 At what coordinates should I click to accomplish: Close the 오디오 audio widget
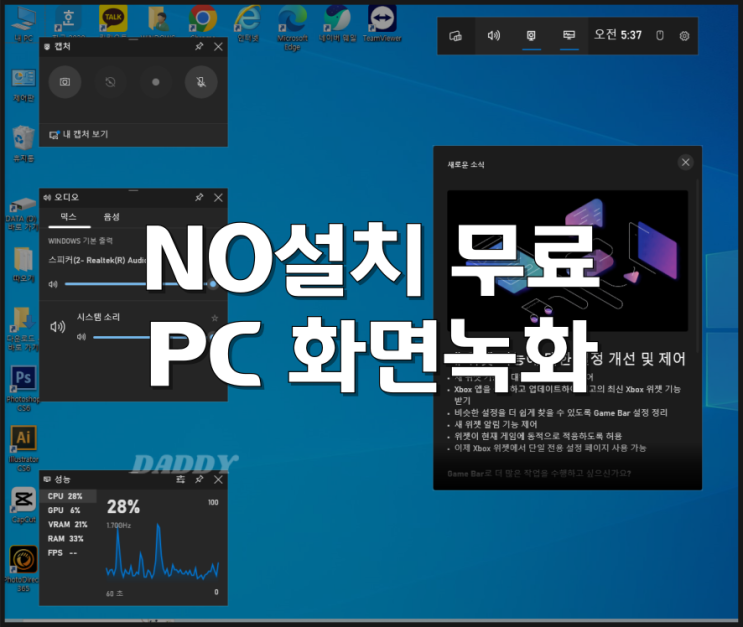click(218, 197)
